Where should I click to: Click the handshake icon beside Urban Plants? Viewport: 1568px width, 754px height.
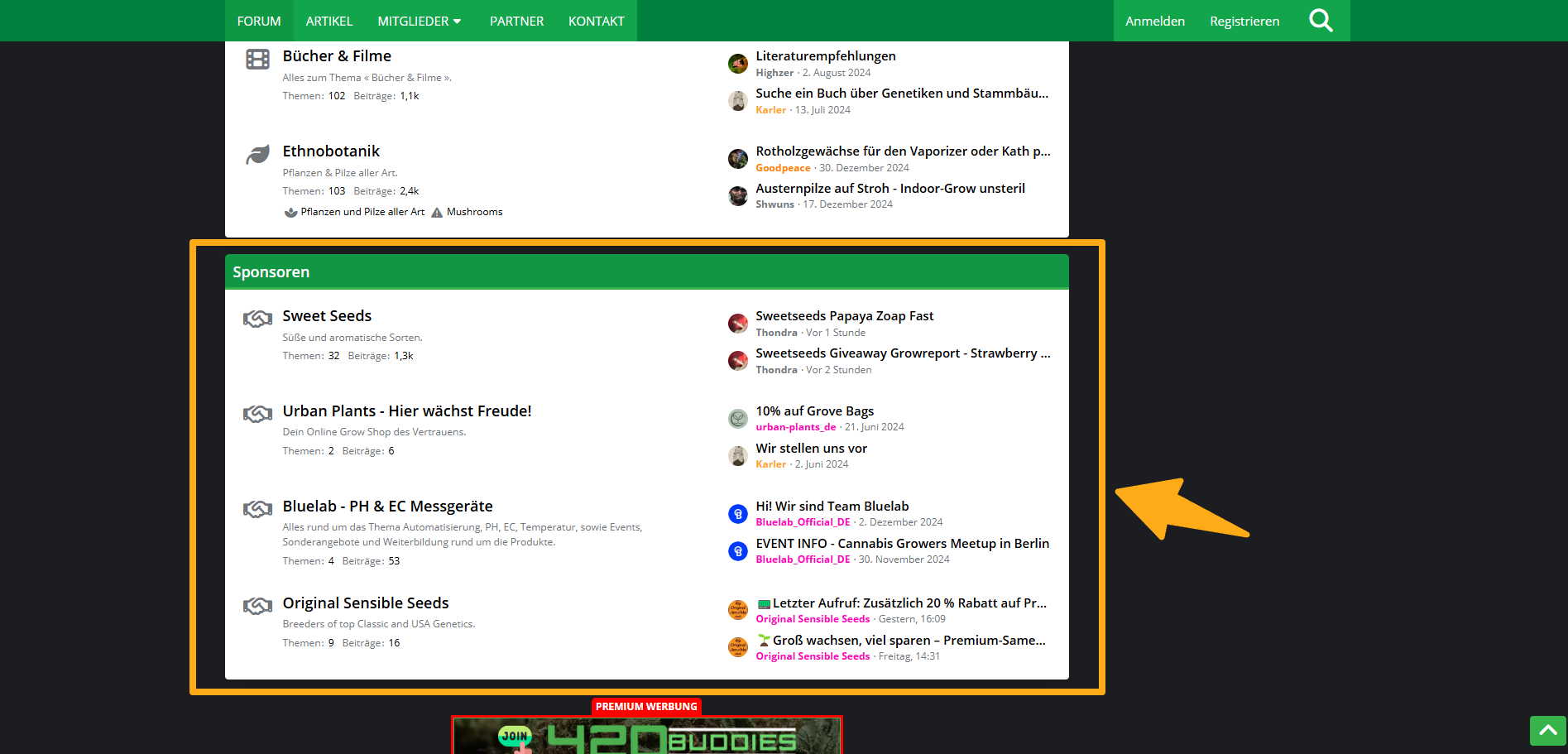[x=257, y=414]
